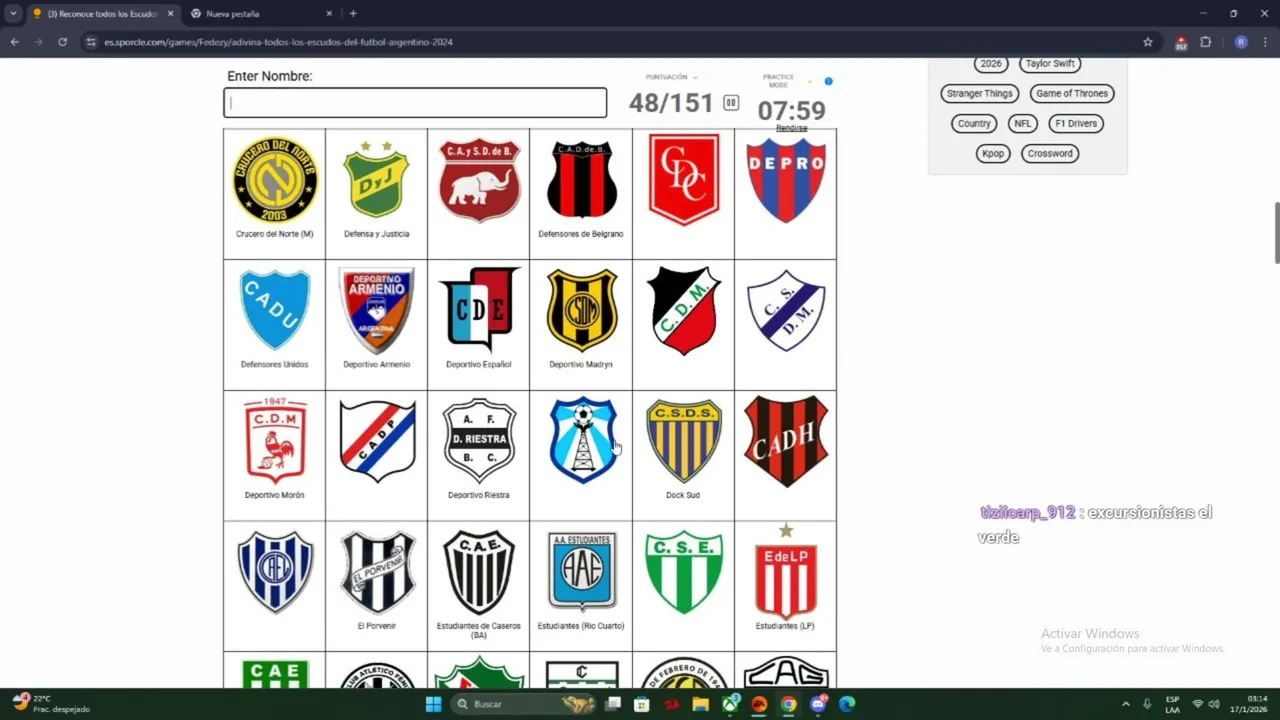The width and height of the screenshot is (1280, 720).
Task: Open the Game of Thrones quiz tag
Action: [1072, 93]
